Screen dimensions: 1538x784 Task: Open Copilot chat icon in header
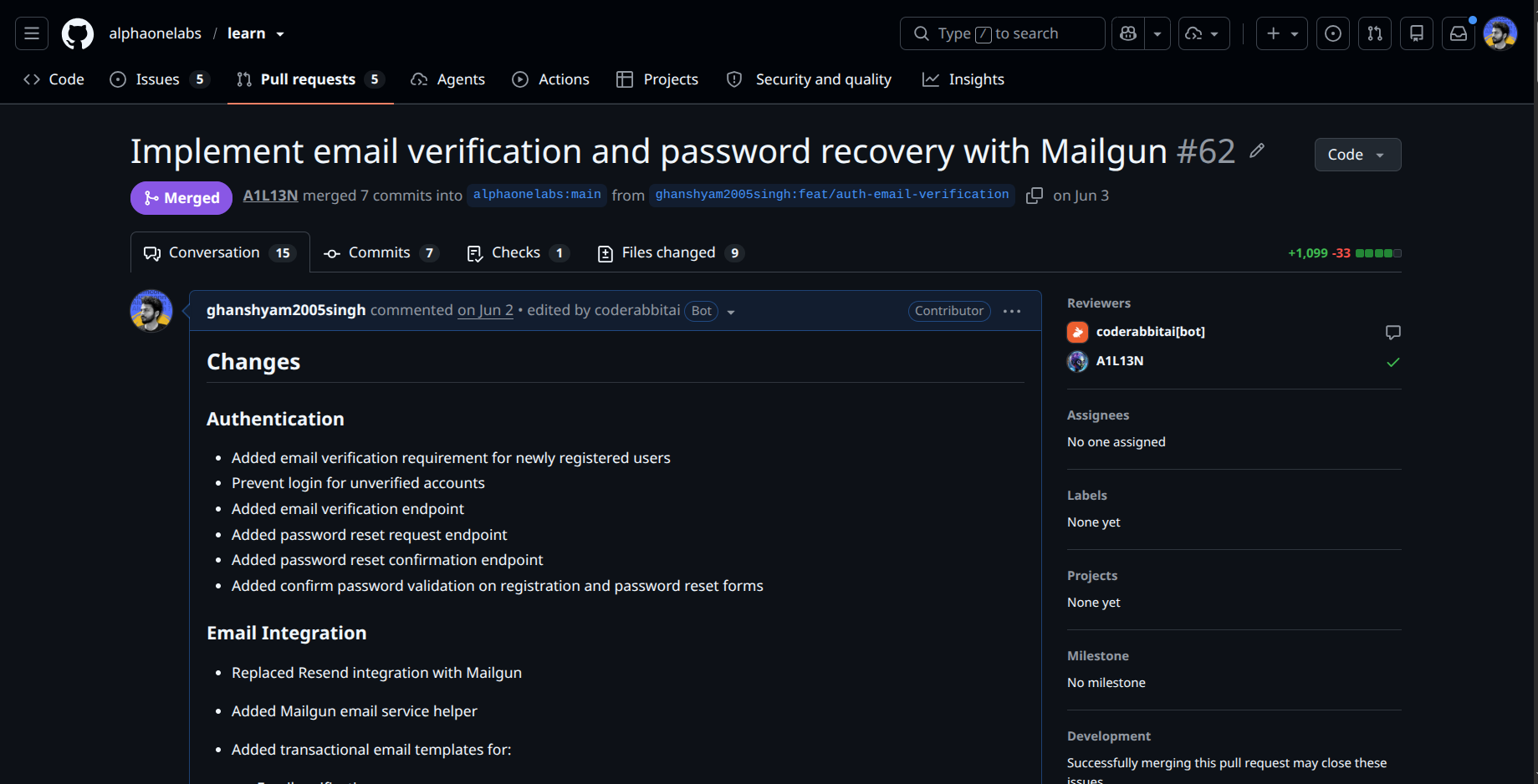1128,33
